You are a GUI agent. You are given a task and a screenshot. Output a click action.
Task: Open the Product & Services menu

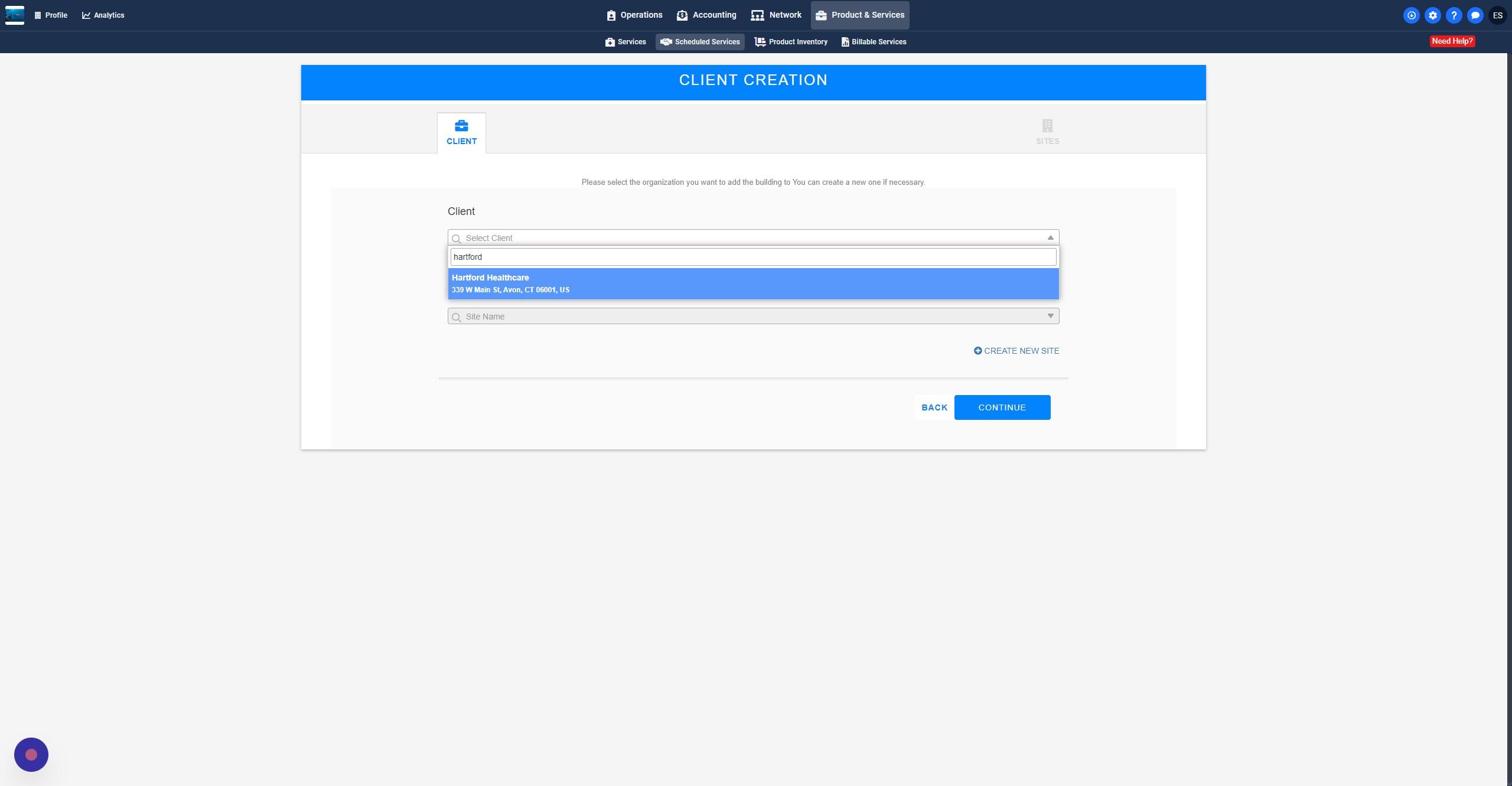click(x=860, y=15)
